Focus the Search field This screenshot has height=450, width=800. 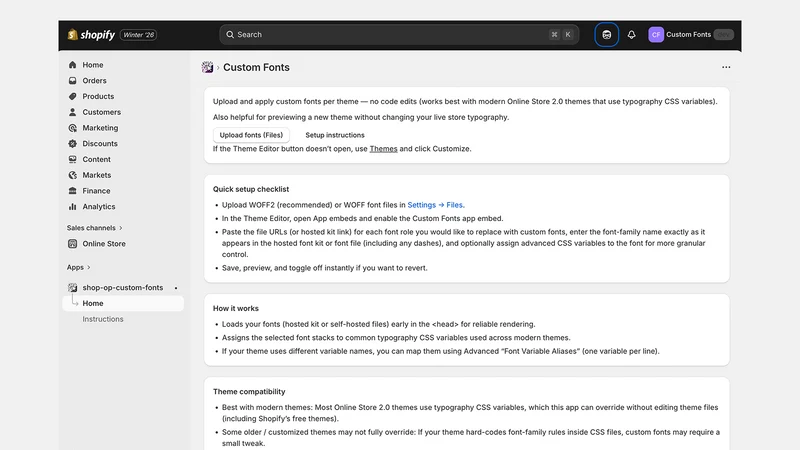(399, 35)
